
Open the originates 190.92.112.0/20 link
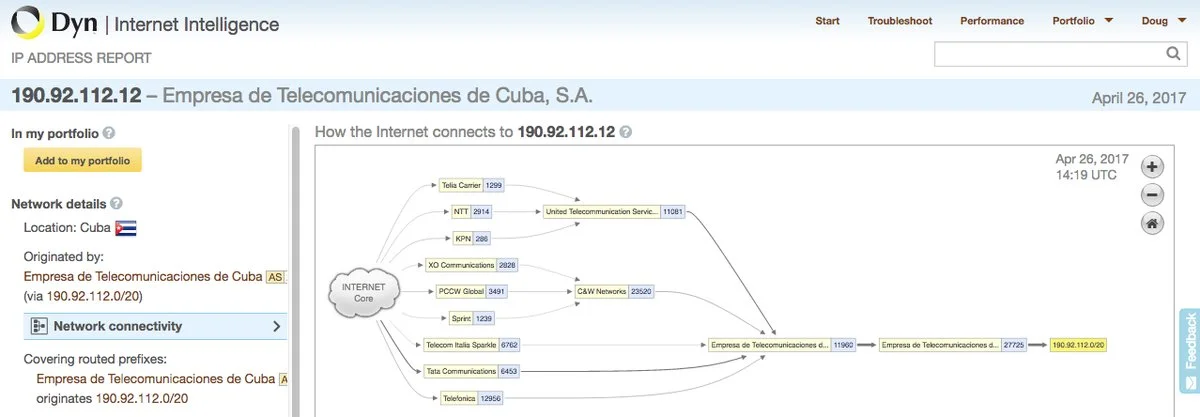coord(142,398)
